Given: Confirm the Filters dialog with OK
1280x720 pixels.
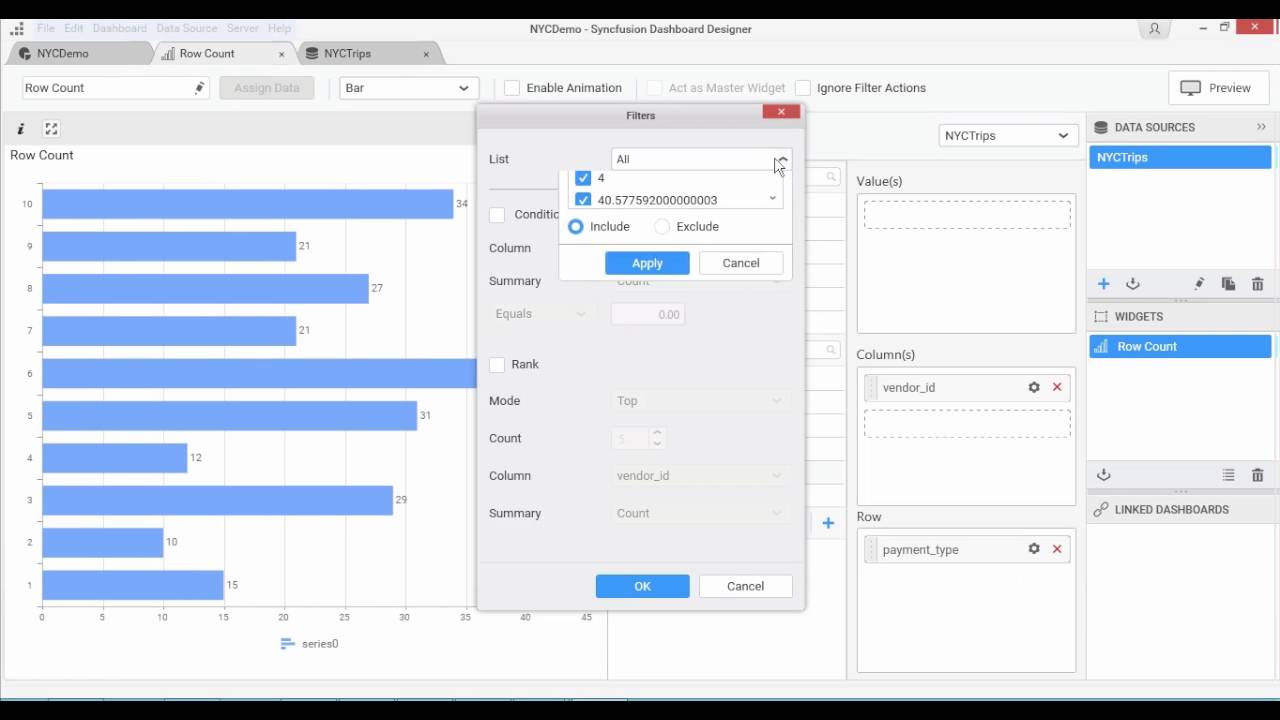Looking at the screenshot, I should [x=642, y=586].
